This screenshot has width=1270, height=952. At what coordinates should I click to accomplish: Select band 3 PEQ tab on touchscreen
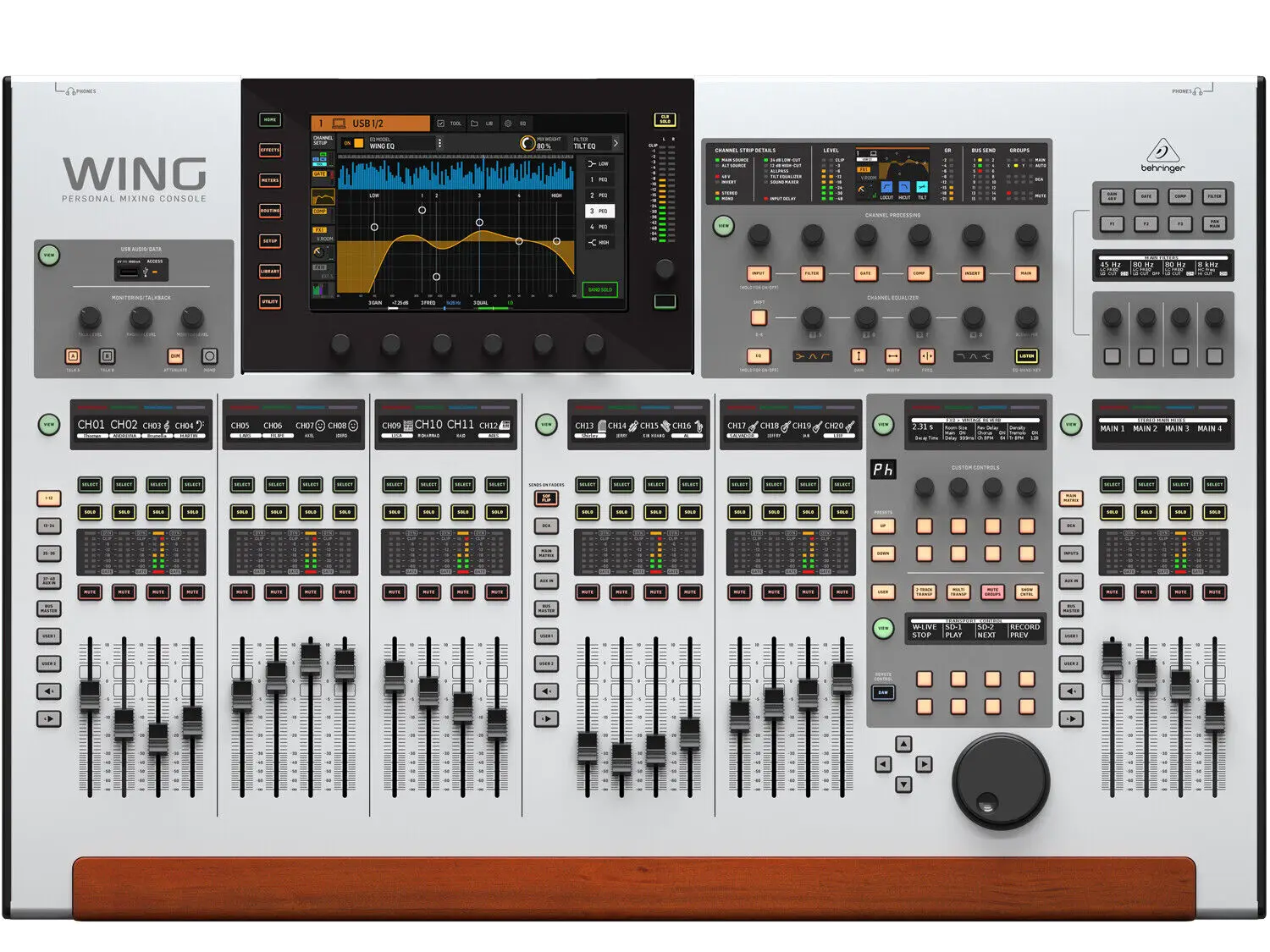tap(599, 211)
